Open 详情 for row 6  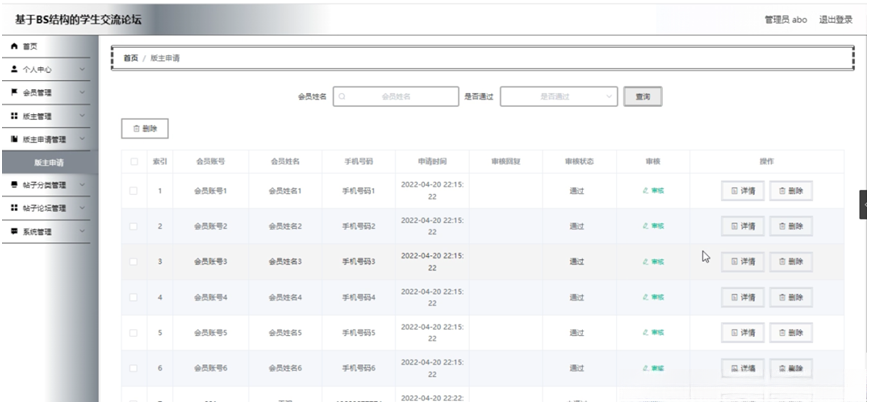(743, 368)
